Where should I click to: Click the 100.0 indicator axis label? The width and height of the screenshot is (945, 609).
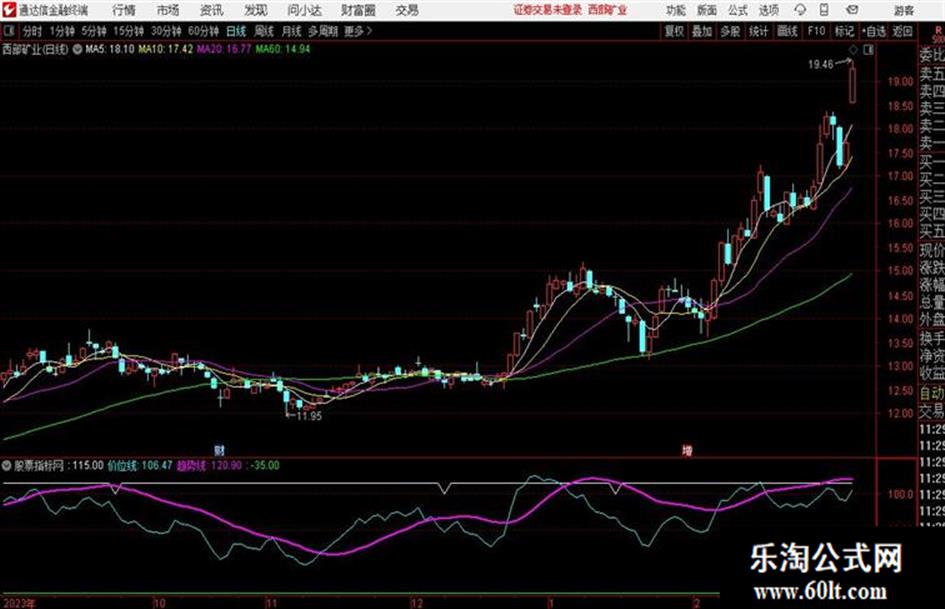(x=900, y=494)
